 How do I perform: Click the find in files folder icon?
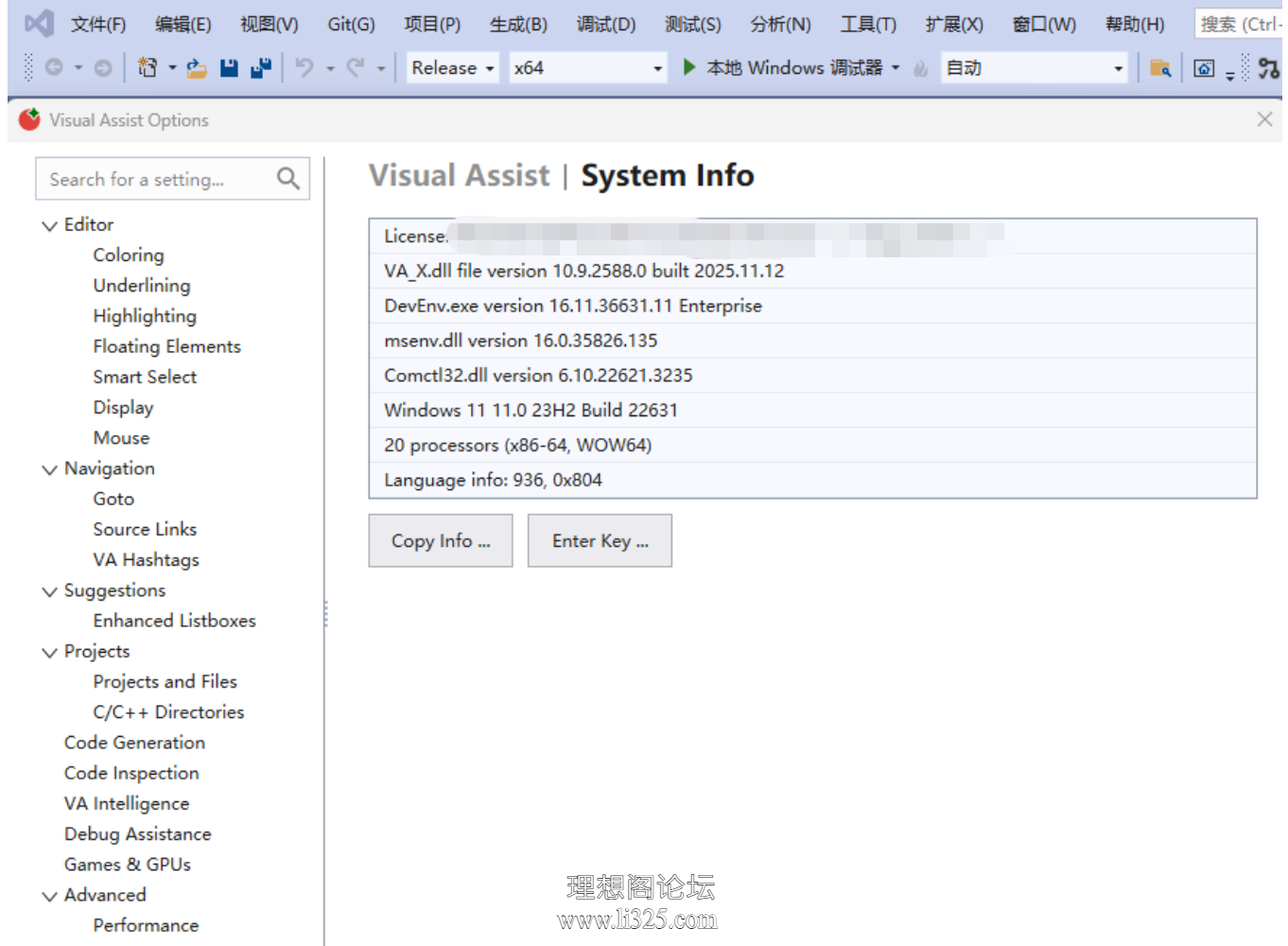(x=1160, y=68)
